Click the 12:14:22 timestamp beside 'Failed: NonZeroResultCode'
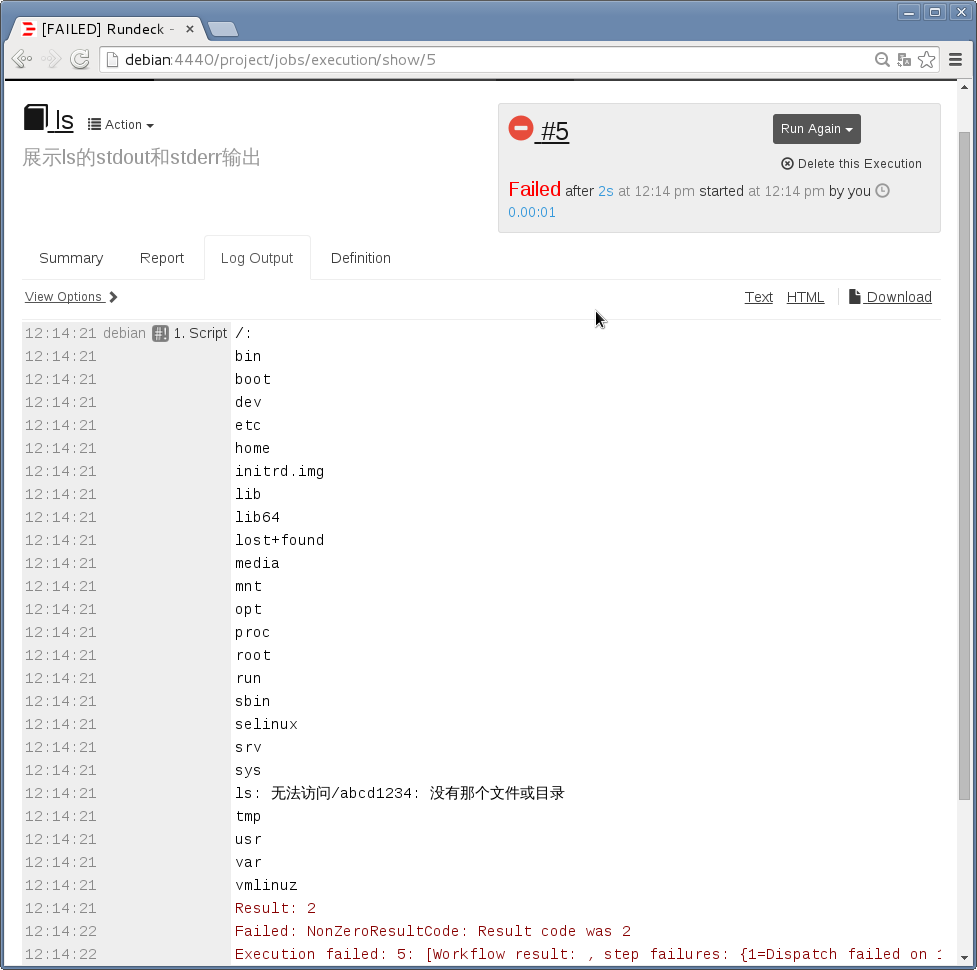 (x=60, y=931)
